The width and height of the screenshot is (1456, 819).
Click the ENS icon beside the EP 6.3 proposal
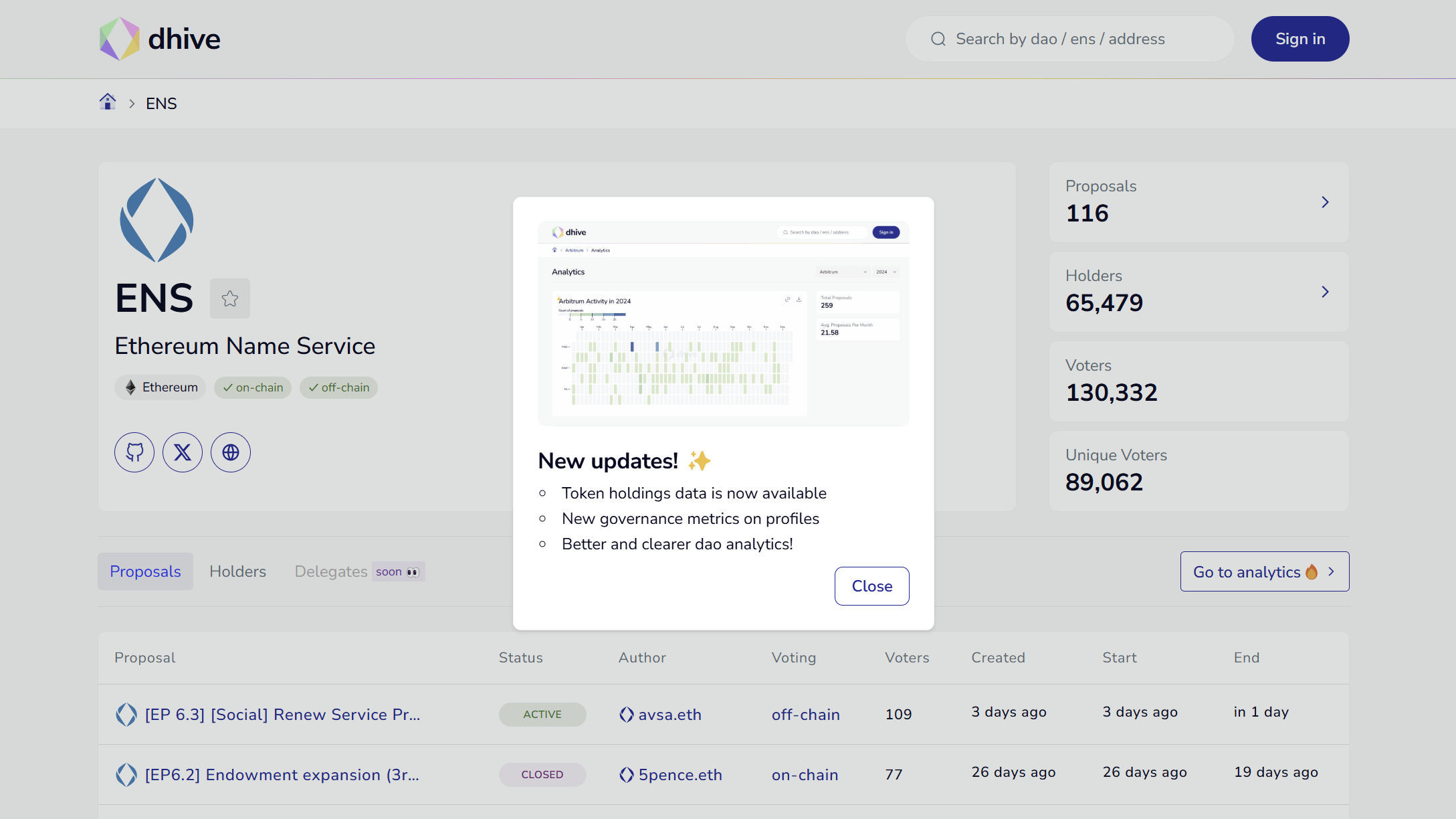tap(126, 715)
